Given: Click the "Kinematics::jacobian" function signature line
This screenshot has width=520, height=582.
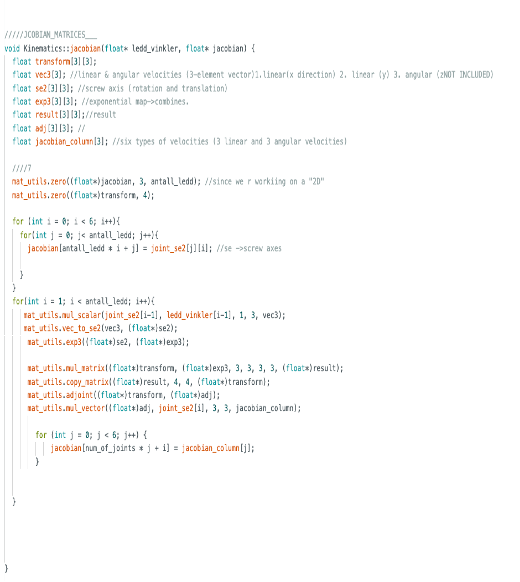Looking at the screenshot, I should click(x=130, y=48).
